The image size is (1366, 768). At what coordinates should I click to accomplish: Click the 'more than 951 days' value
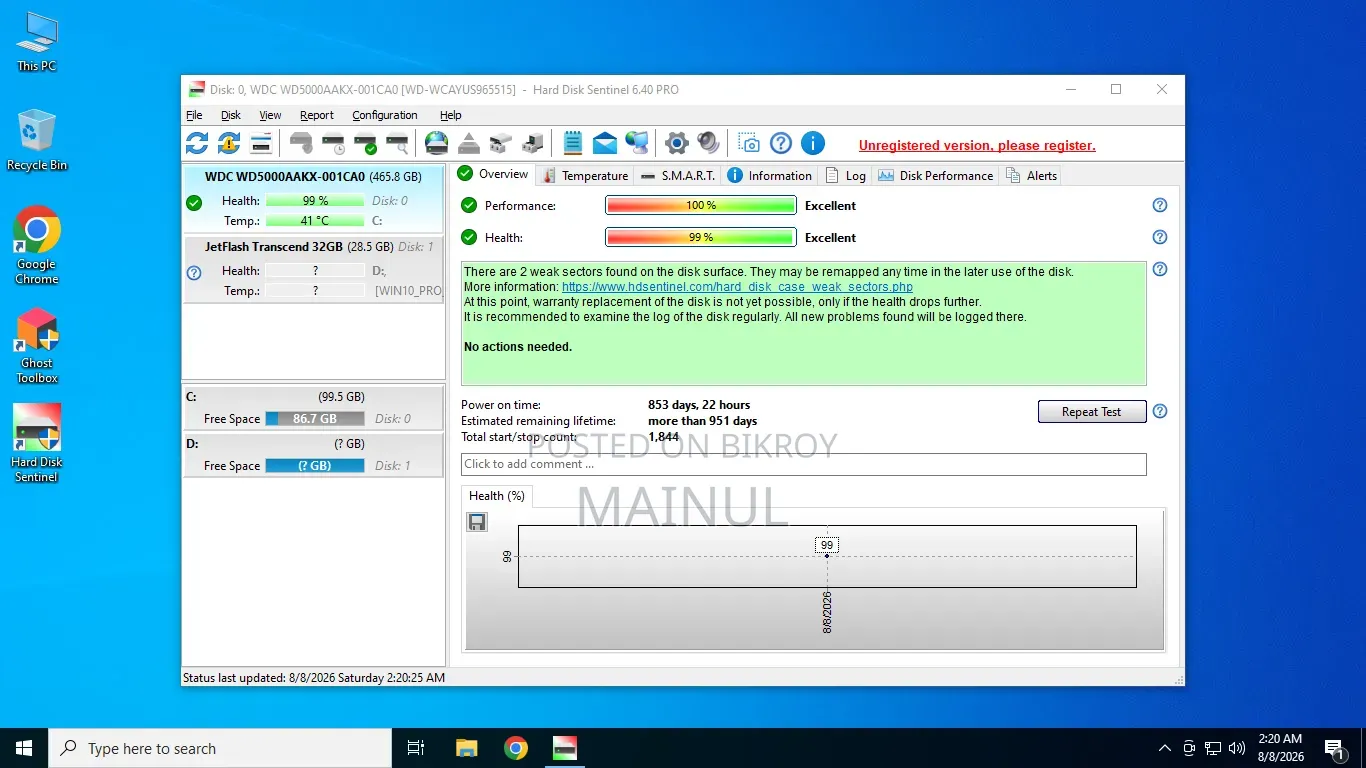click(702, 421)
